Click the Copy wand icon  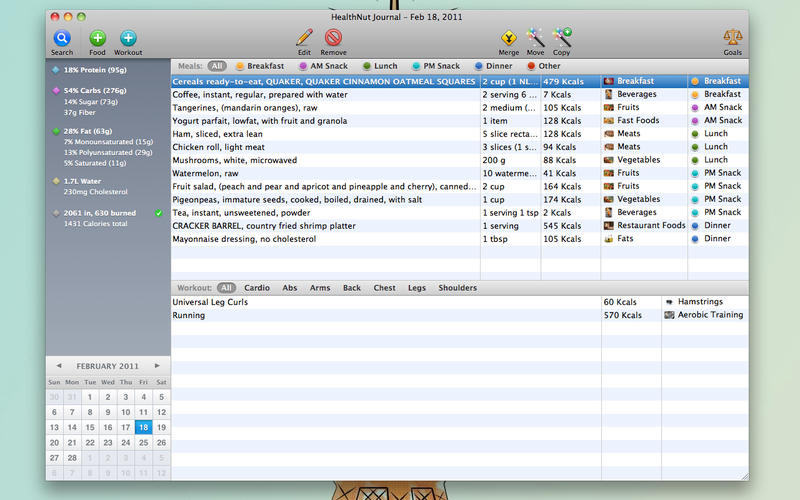coord(562,38)
